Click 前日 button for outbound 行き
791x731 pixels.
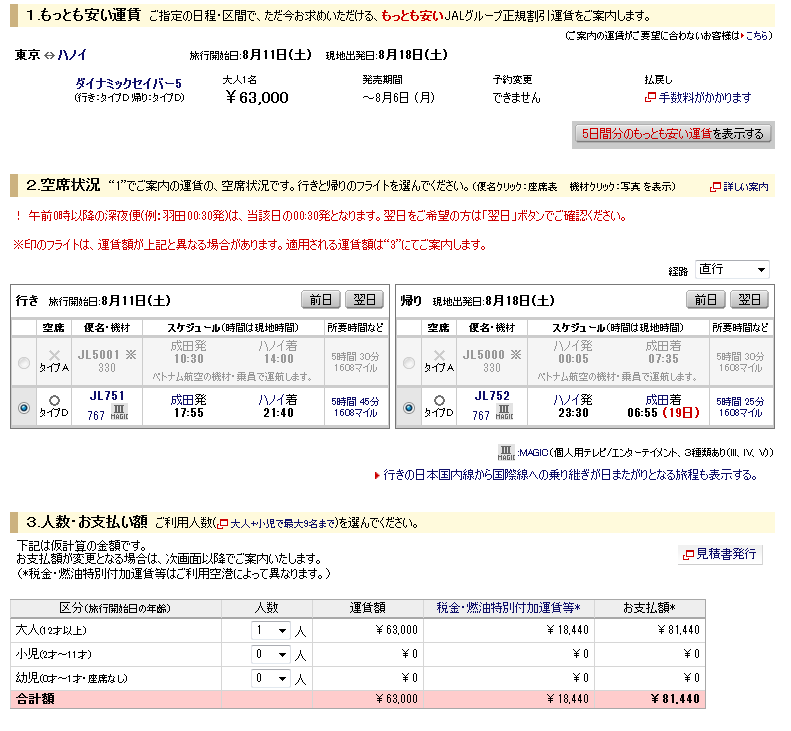pos(321,300)
